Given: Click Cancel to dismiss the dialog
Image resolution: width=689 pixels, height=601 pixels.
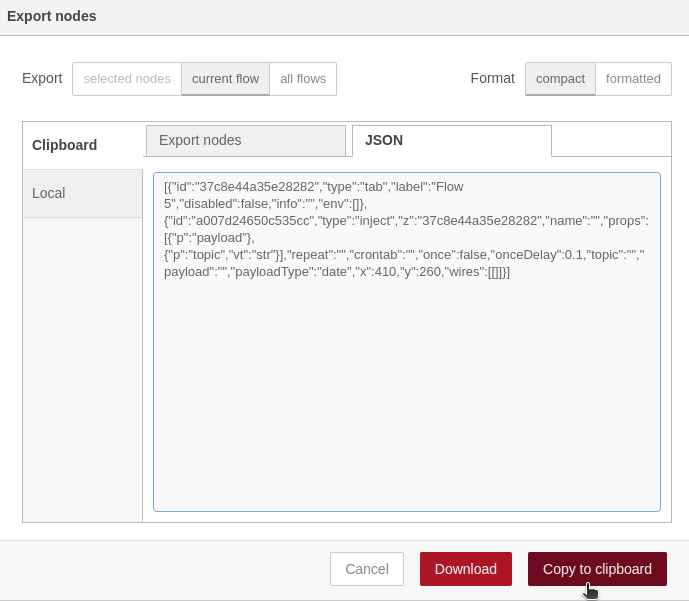Looking at the screenshot, I should (x=366, y=569).
